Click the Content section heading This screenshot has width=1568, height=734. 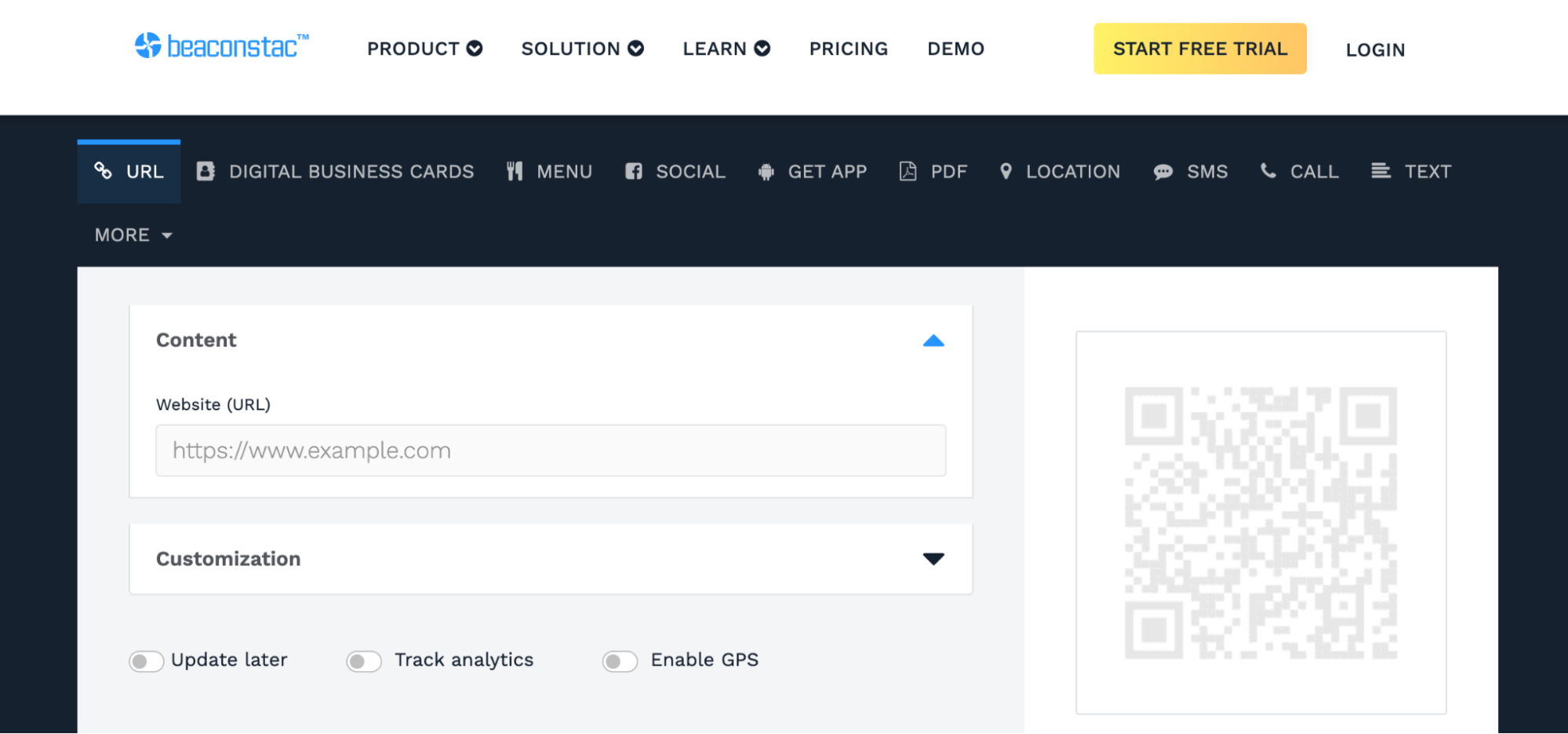[196, 340]
